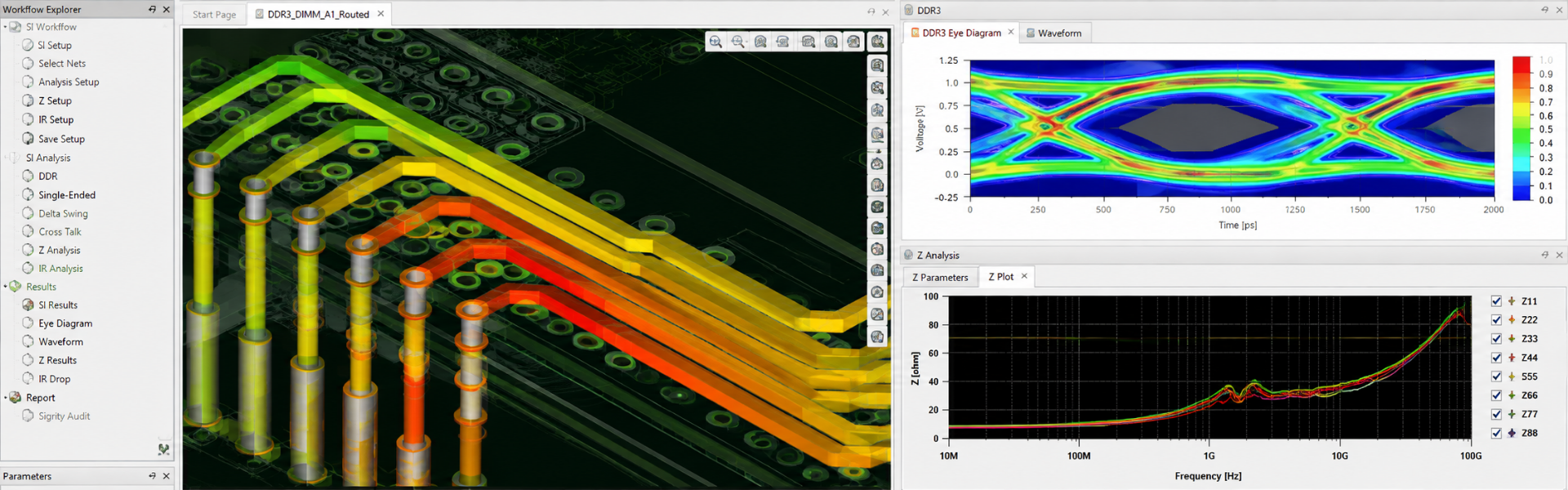Open the Z Parameters tab
The image size is (1568, 490).
point(940,277)
